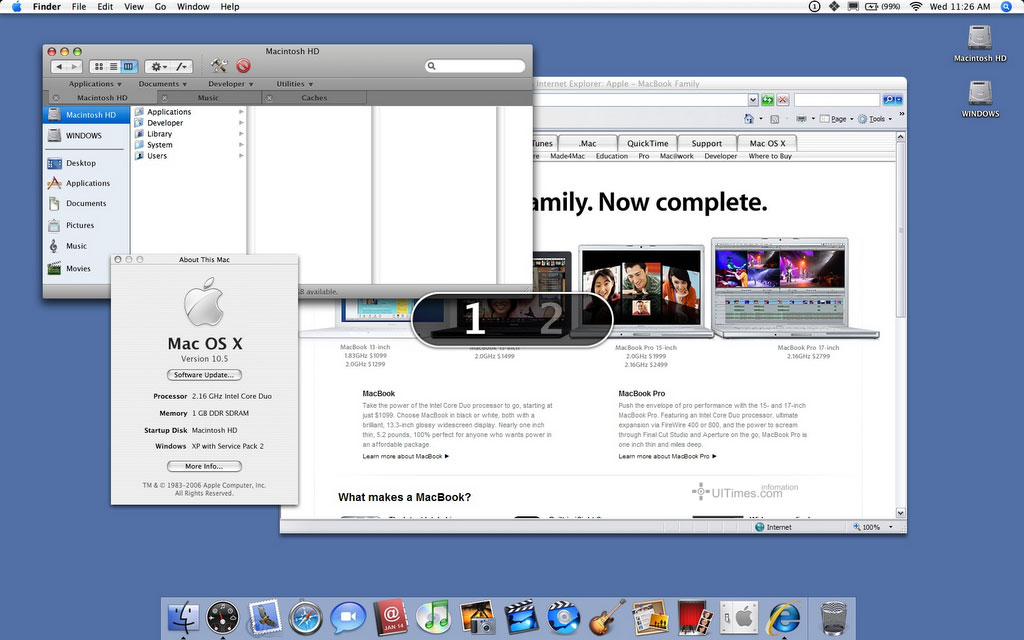The height and width of the screenshot is (640, 1024).
Task: Click the Software Update button
Action: [204, 375]
